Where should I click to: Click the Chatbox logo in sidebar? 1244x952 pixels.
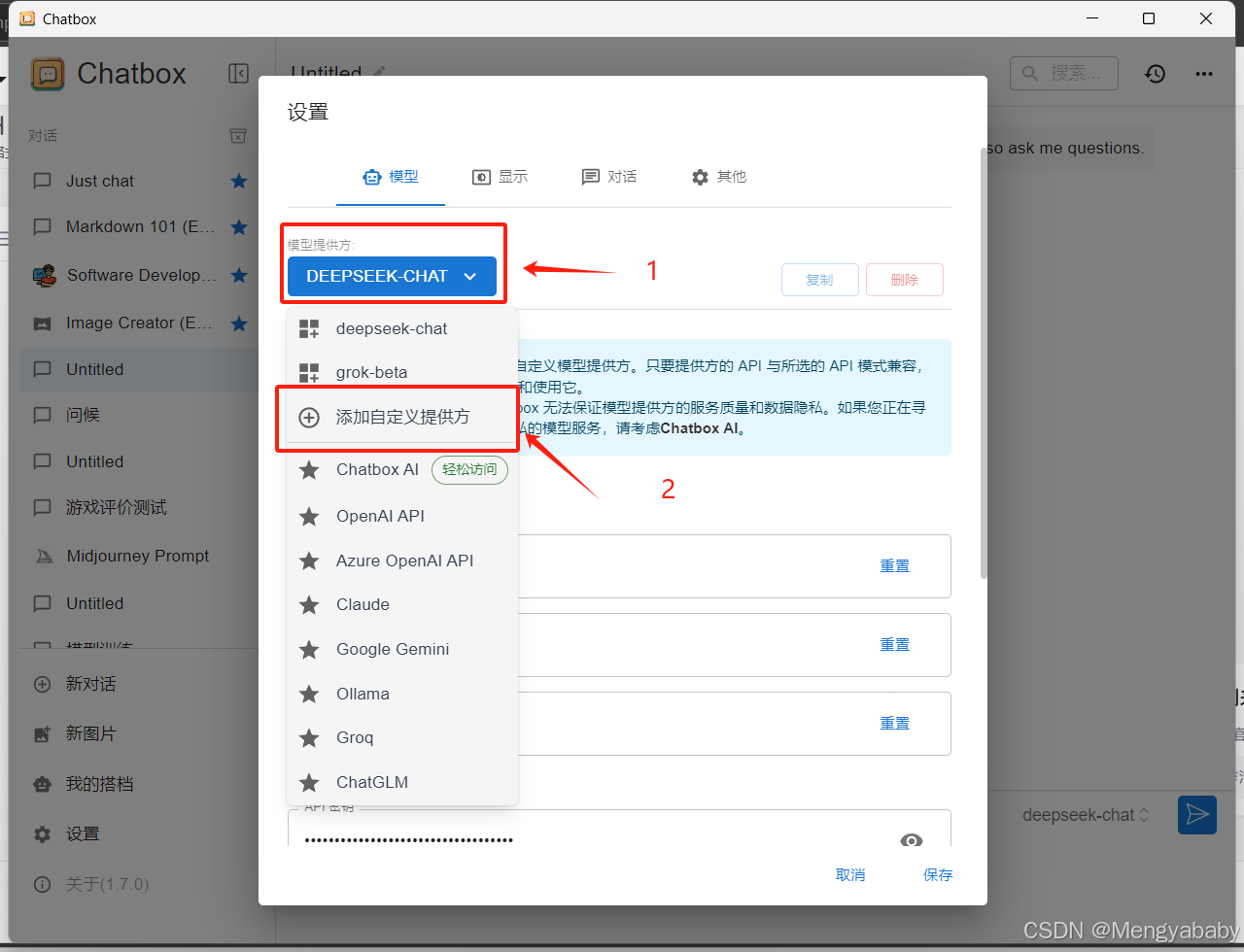coord(48,74)
